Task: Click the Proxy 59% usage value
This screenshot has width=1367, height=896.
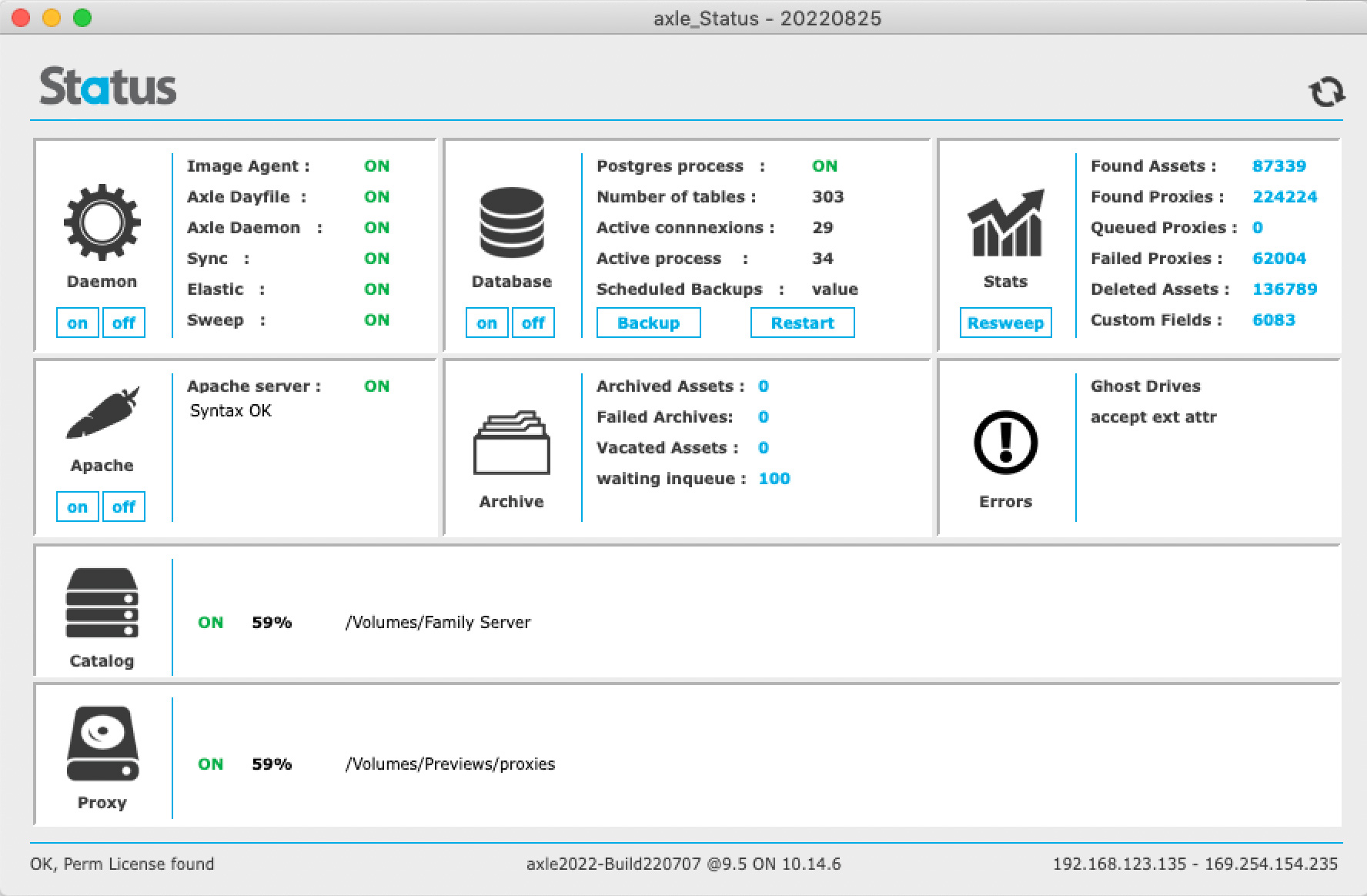Action: 272,764
